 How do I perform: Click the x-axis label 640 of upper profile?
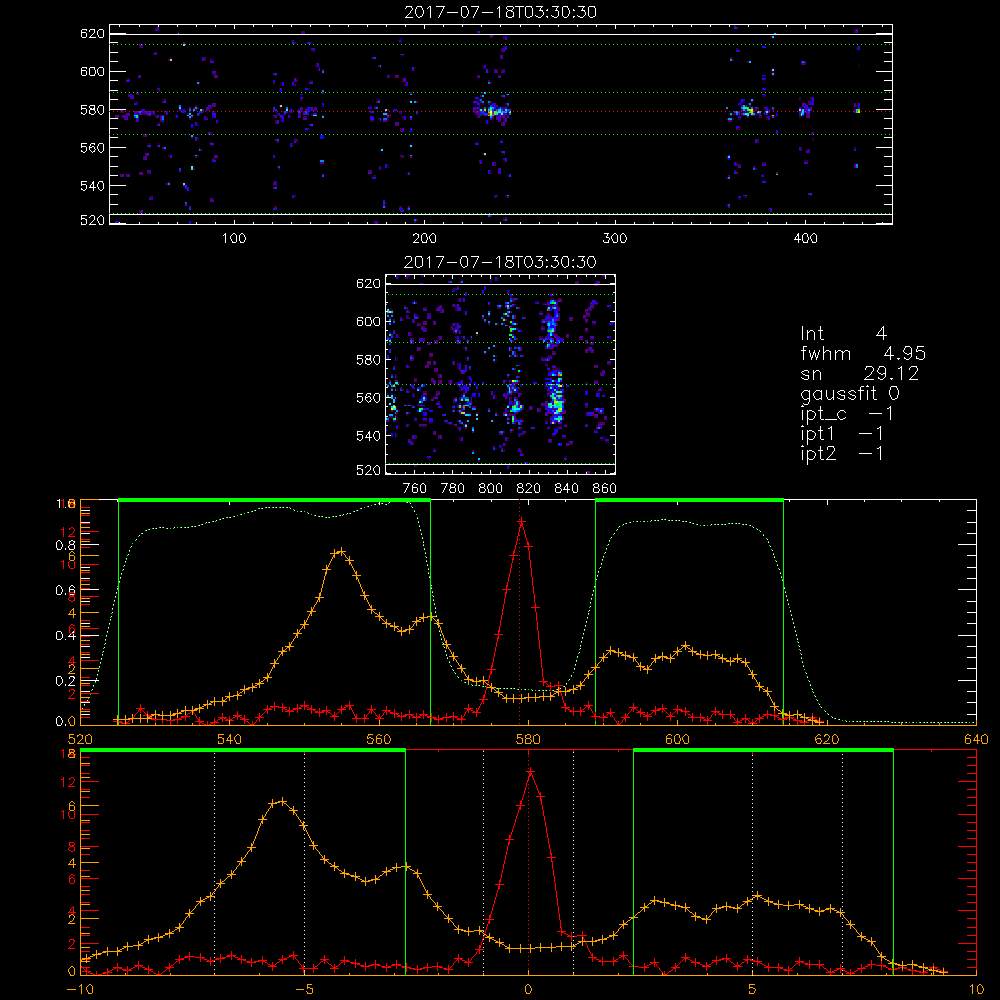[976, 740]
